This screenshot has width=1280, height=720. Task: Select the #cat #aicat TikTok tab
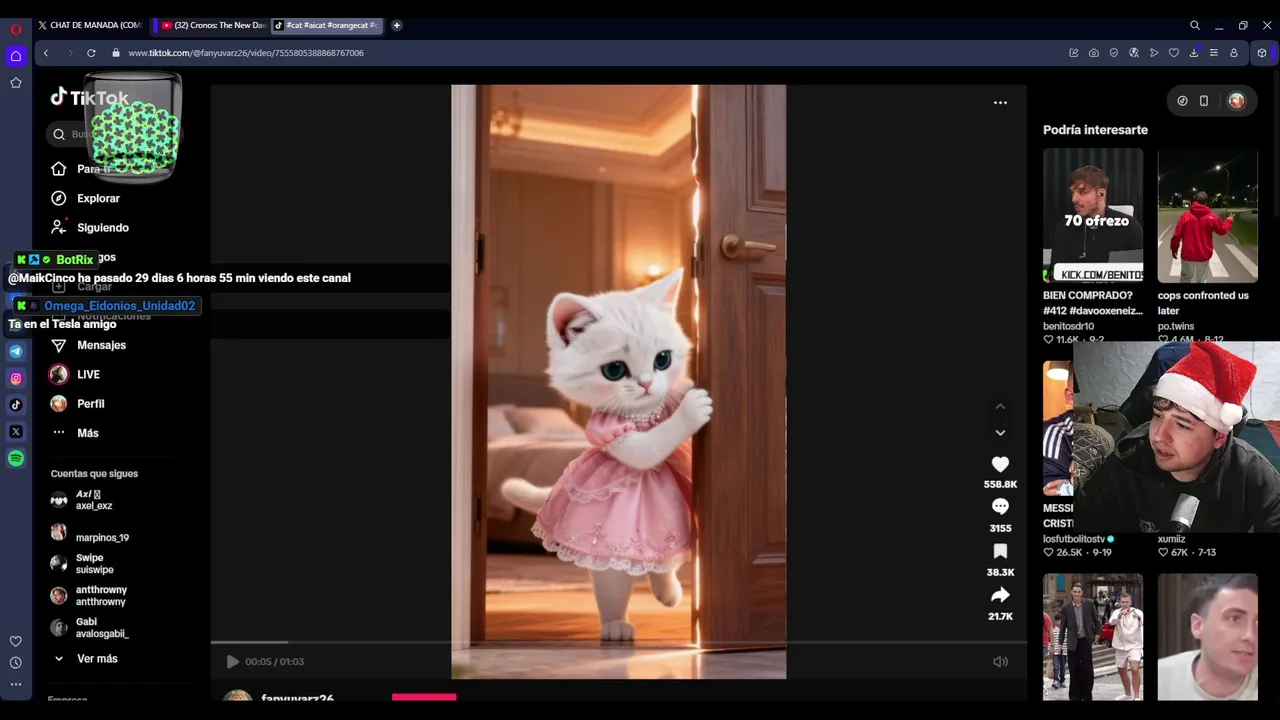327,25
